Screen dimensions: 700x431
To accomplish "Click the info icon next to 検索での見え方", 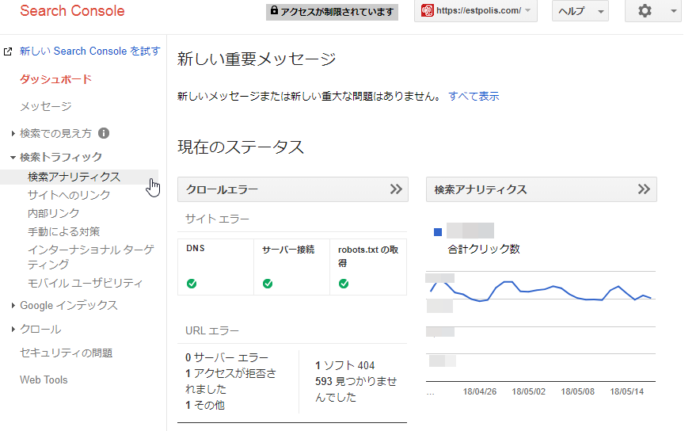I will (x=104, y=133).
